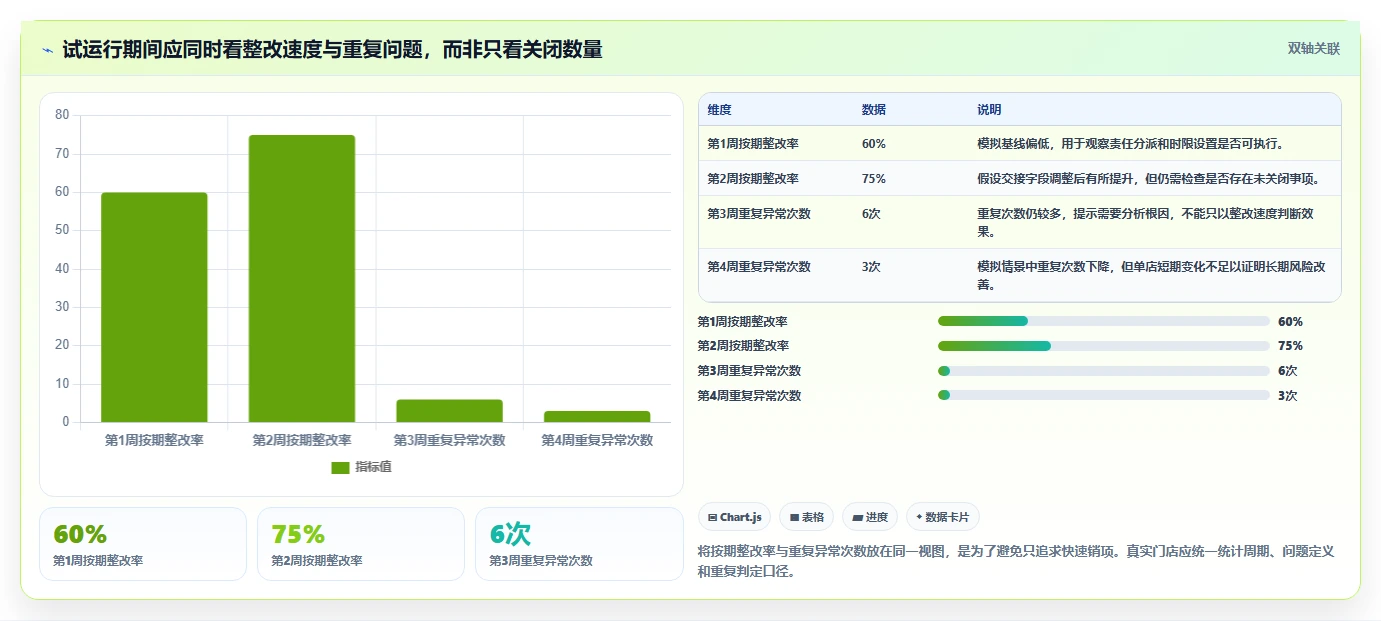This screenshot has height=621, width=1381.
Task: Click the 第4周重复异常次数 bar in the chart
Action: pos(597,416)
